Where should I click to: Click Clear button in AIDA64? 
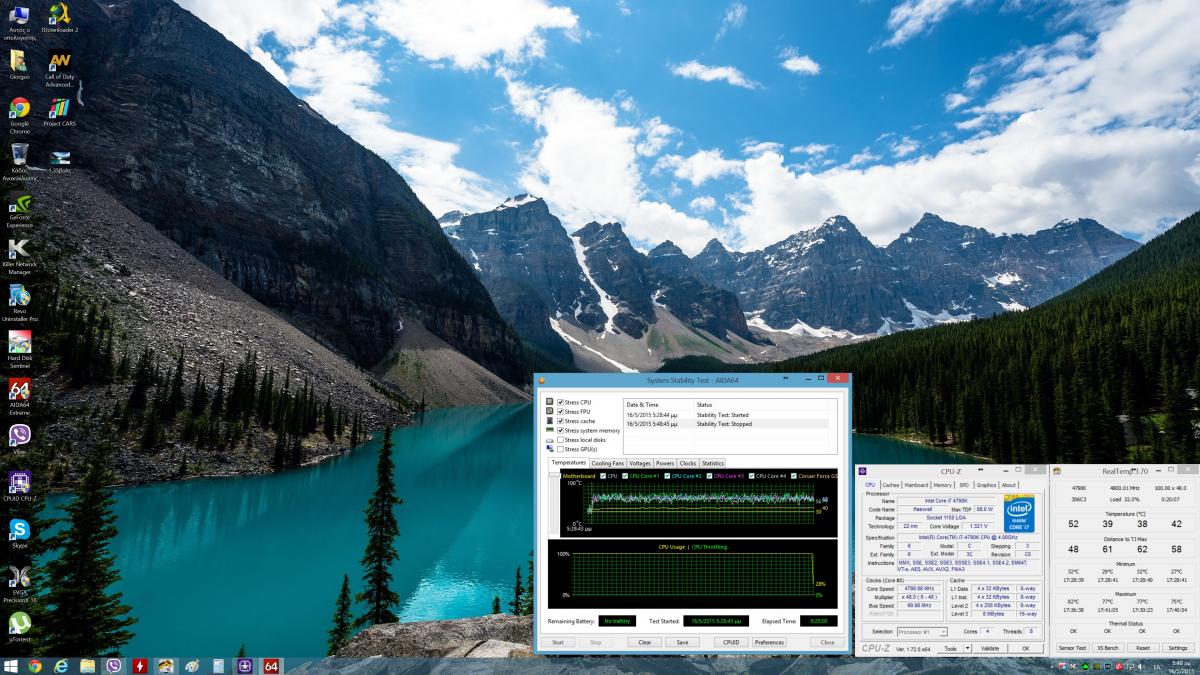[x=645, y=642]
